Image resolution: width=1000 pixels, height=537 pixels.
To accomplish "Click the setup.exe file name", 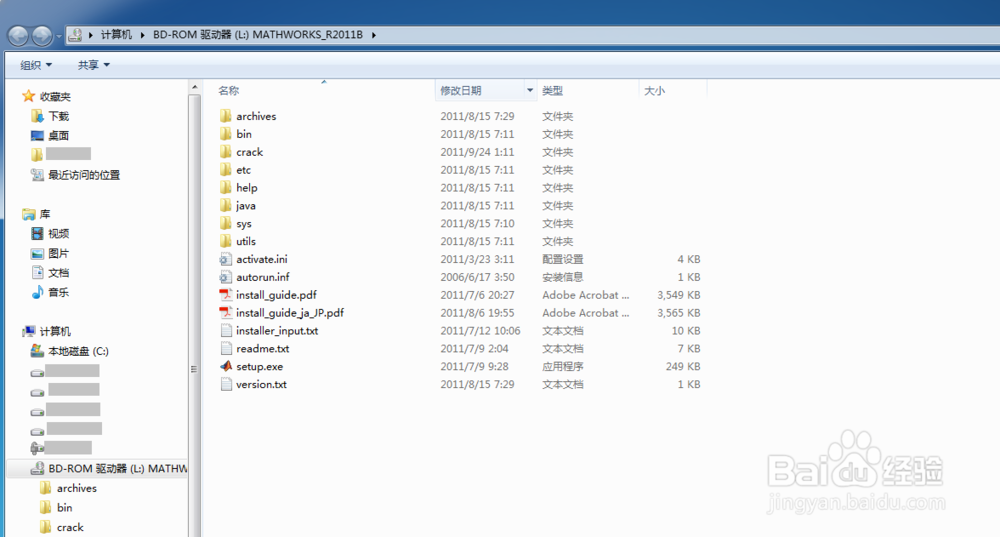I will (x=260, y=367).
